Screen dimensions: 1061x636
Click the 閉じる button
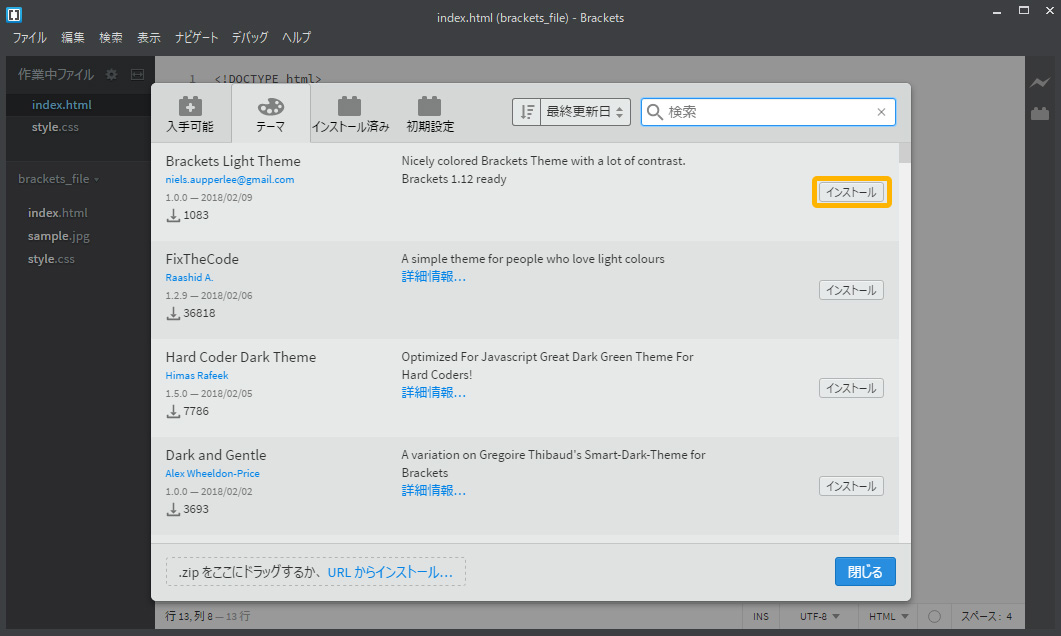864,571
